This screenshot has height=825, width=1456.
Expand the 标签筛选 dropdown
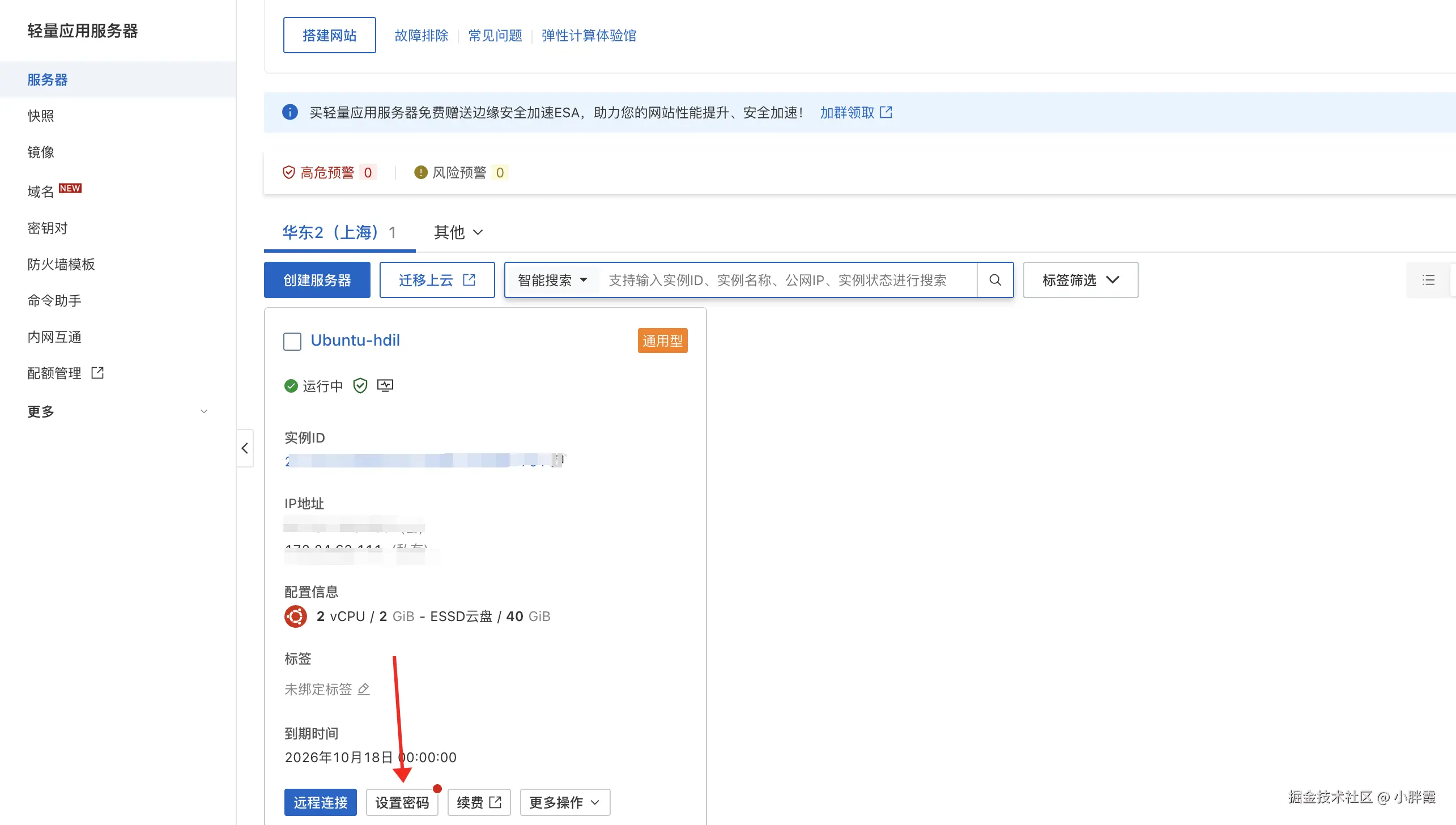click(1080, 280)
